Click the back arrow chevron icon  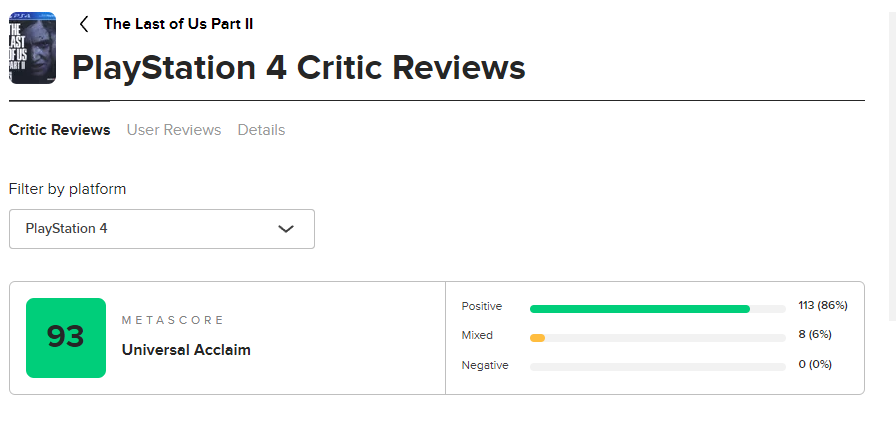(84, 24)
